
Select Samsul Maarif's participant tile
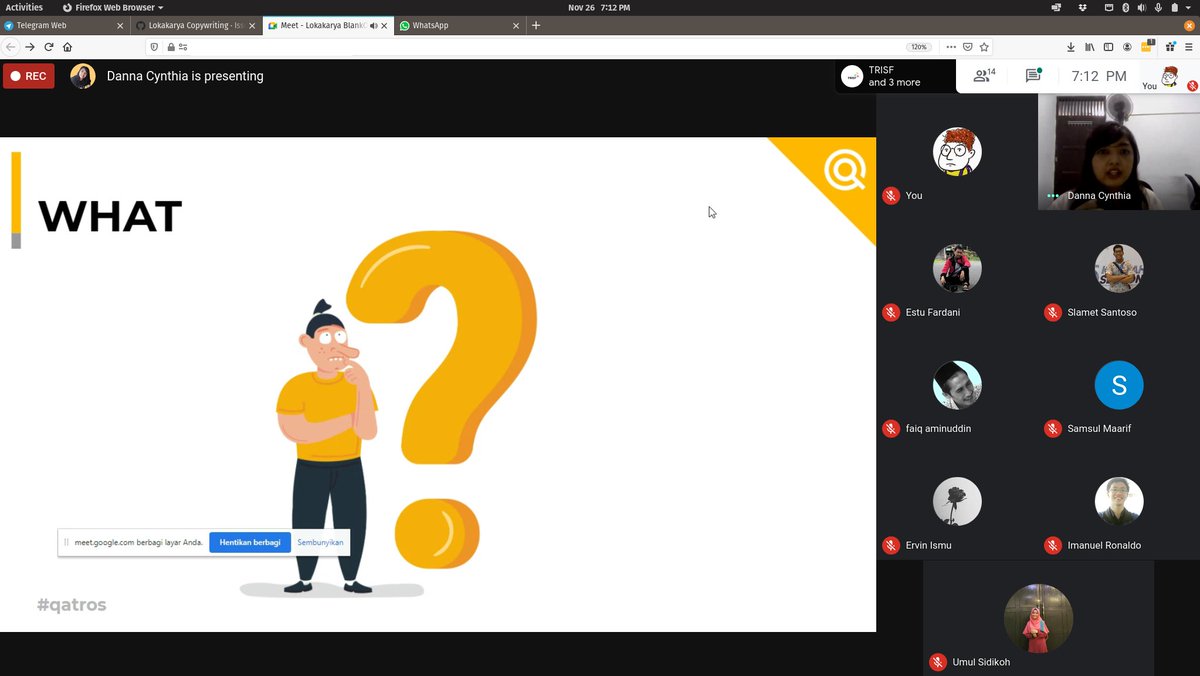click(1118, 385)
